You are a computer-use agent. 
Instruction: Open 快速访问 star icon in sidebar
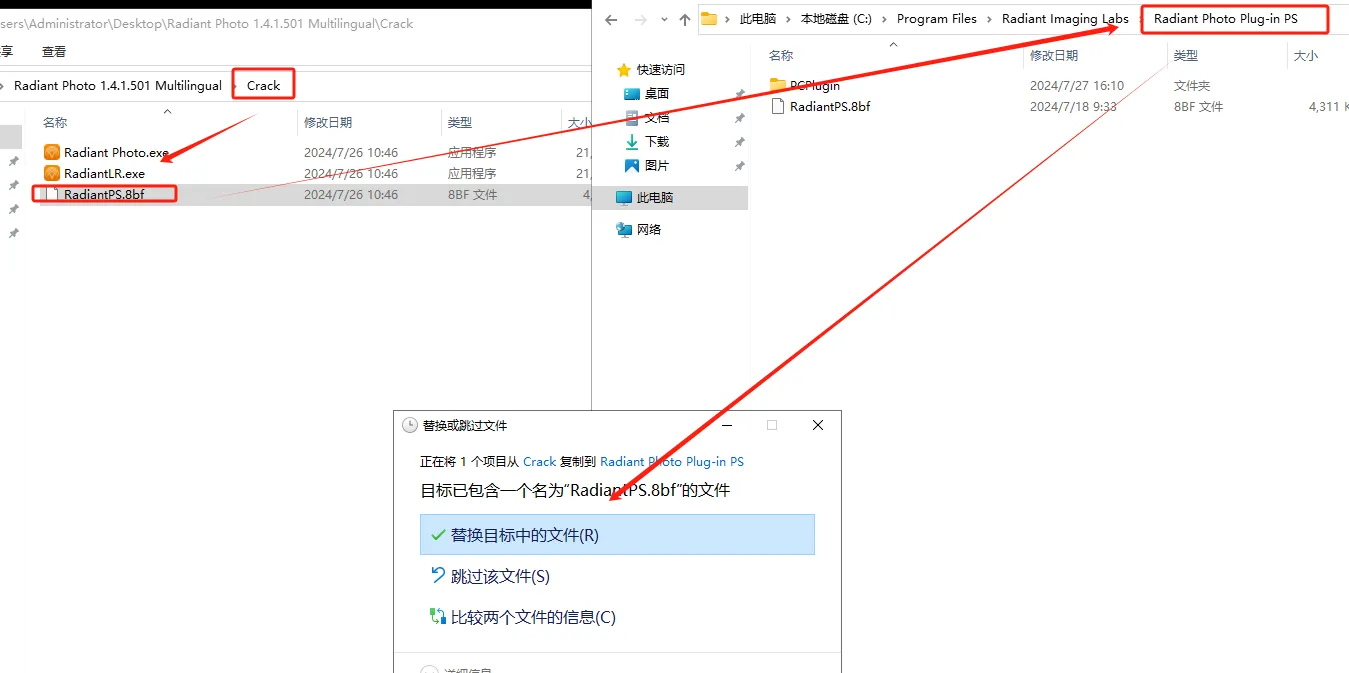[x=624, y=70]
